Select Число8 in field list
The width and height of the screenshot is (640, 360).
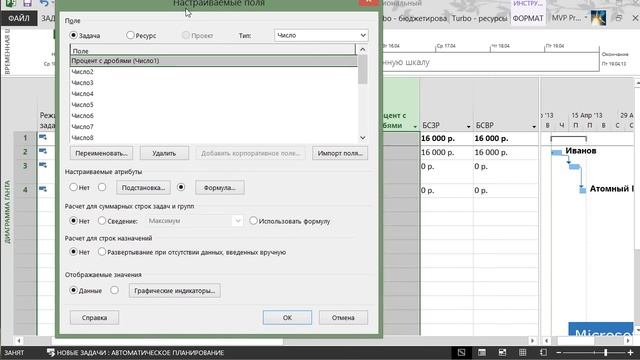click(x=213, y=138)
